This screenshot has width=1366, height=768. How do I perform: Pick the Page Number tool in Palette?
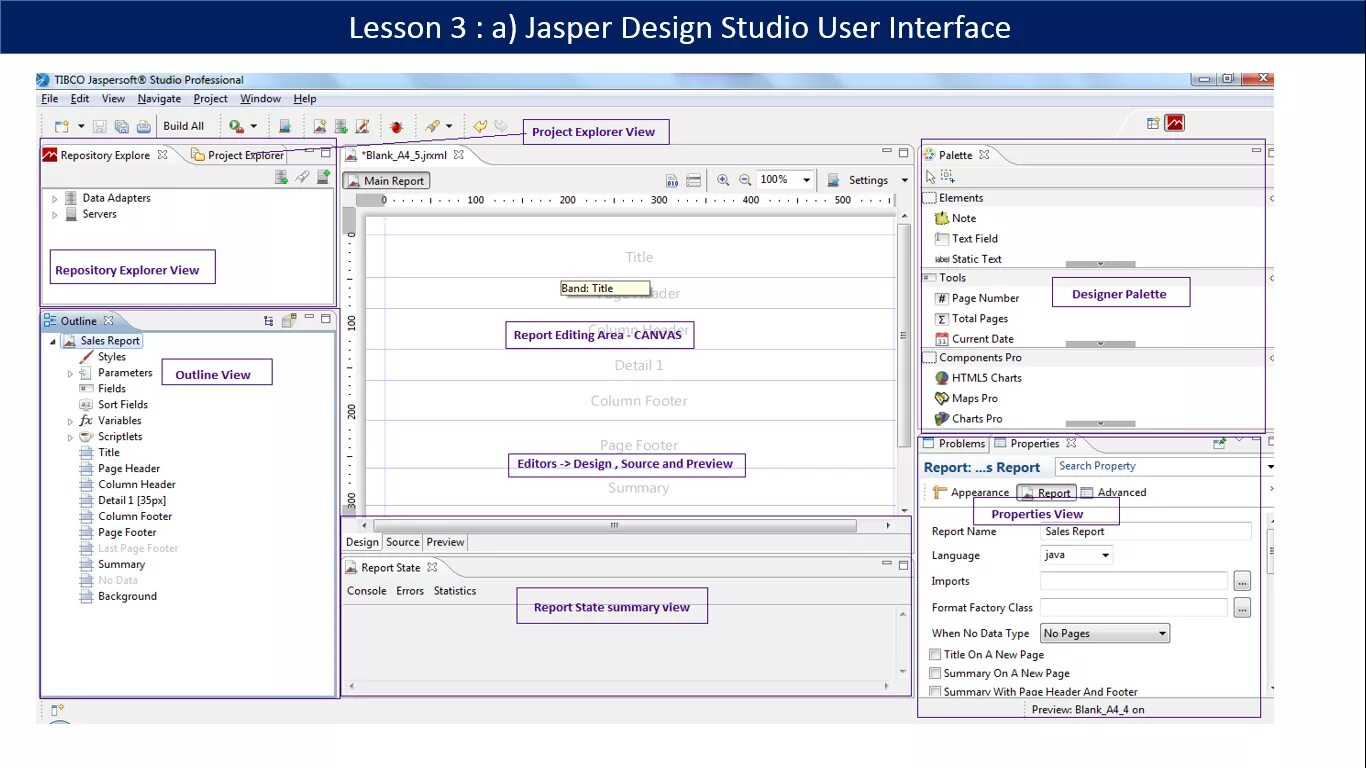coord(977,298)
